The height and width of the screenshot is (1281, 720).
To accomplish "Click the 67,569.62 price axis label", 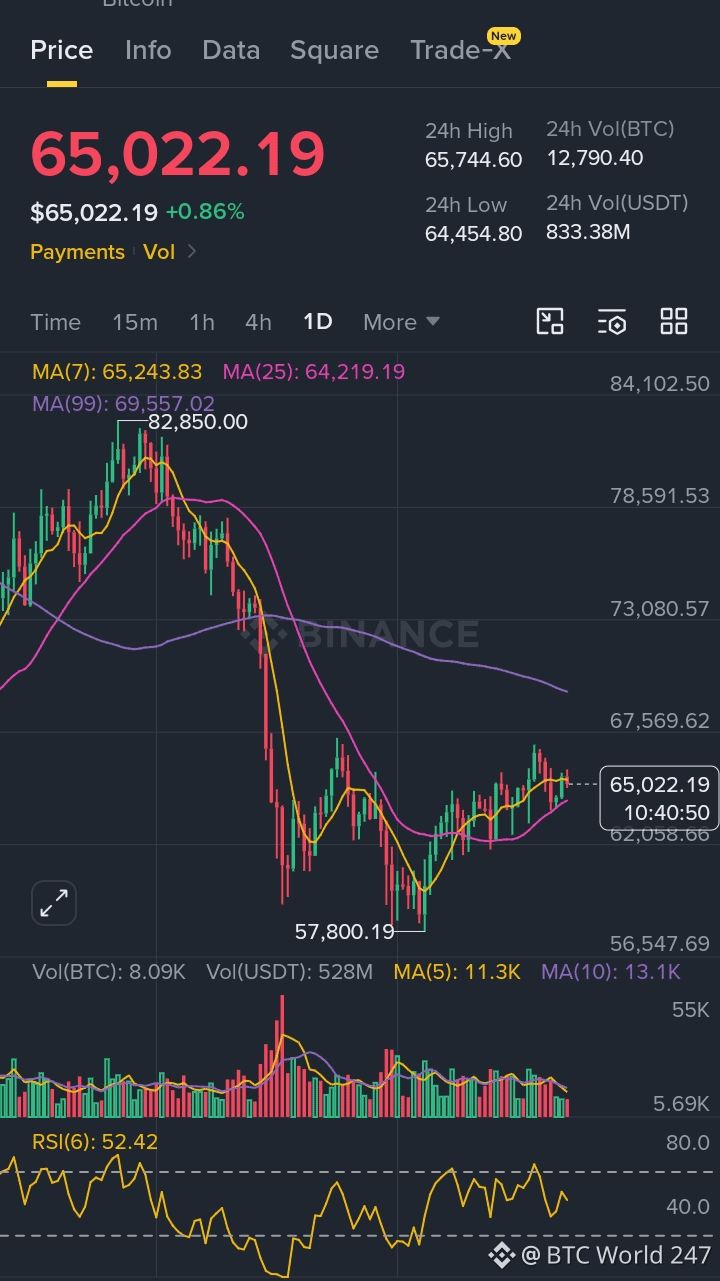I will pos(659,720).
